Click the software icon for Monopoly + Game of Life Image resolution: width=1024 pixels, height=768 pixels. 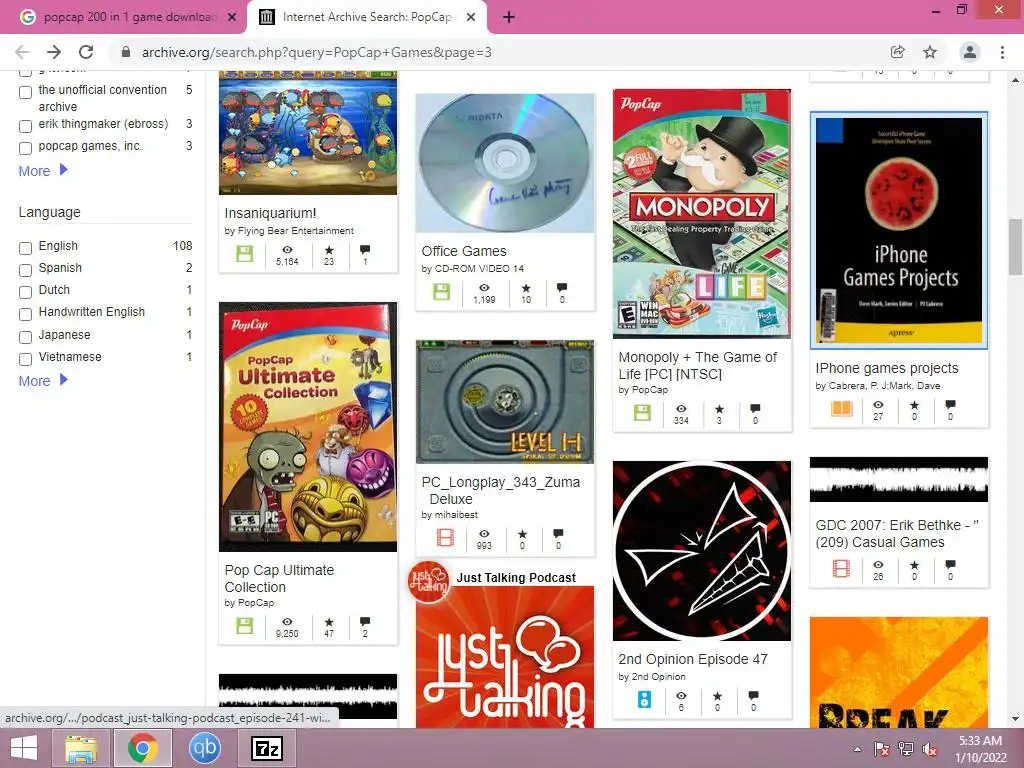point(643,413)
